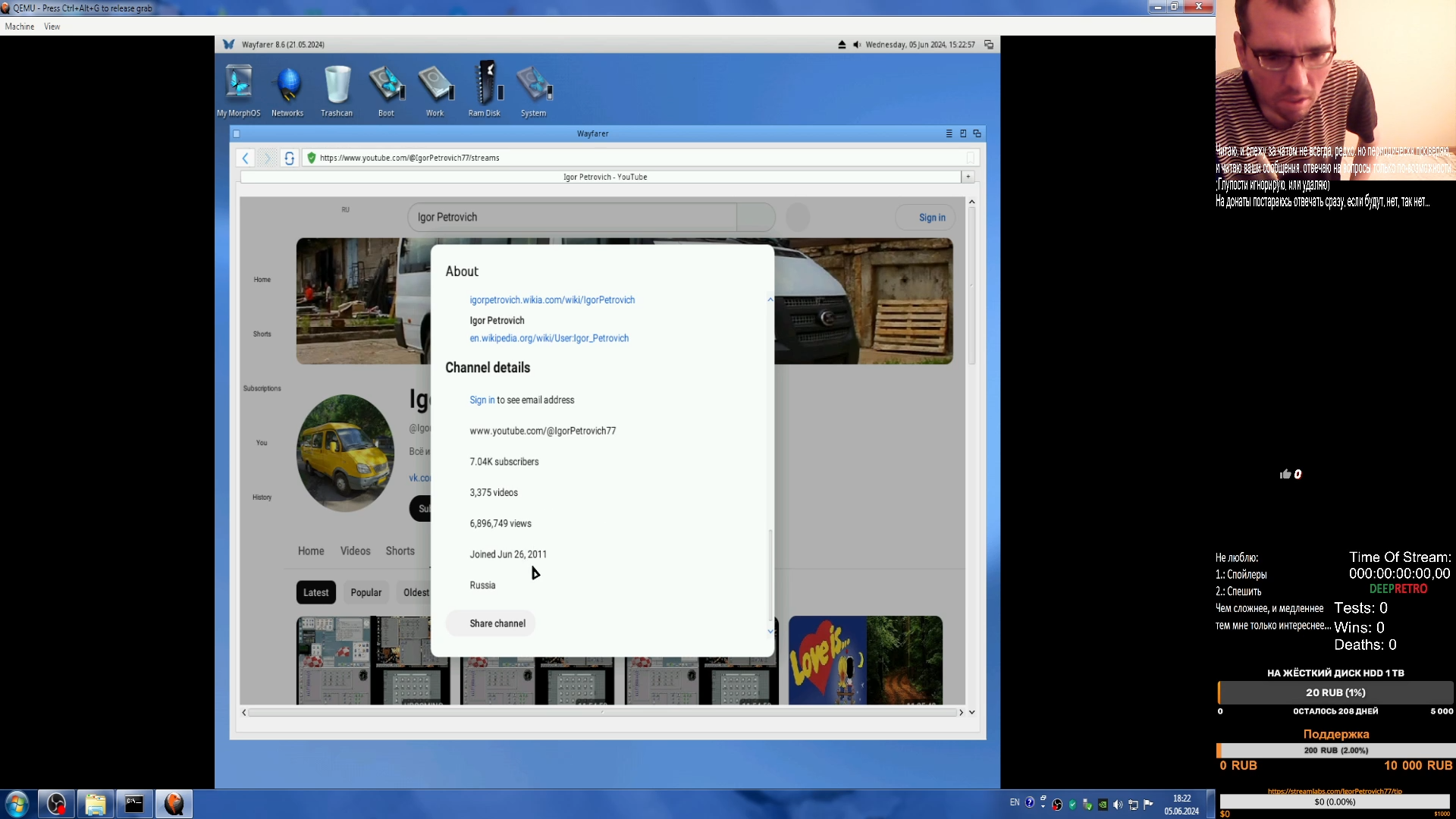The width and height of the screenshot is (1456, 819).
Task: Click the Ram Disk desktop icon
Action: [484, 88]
